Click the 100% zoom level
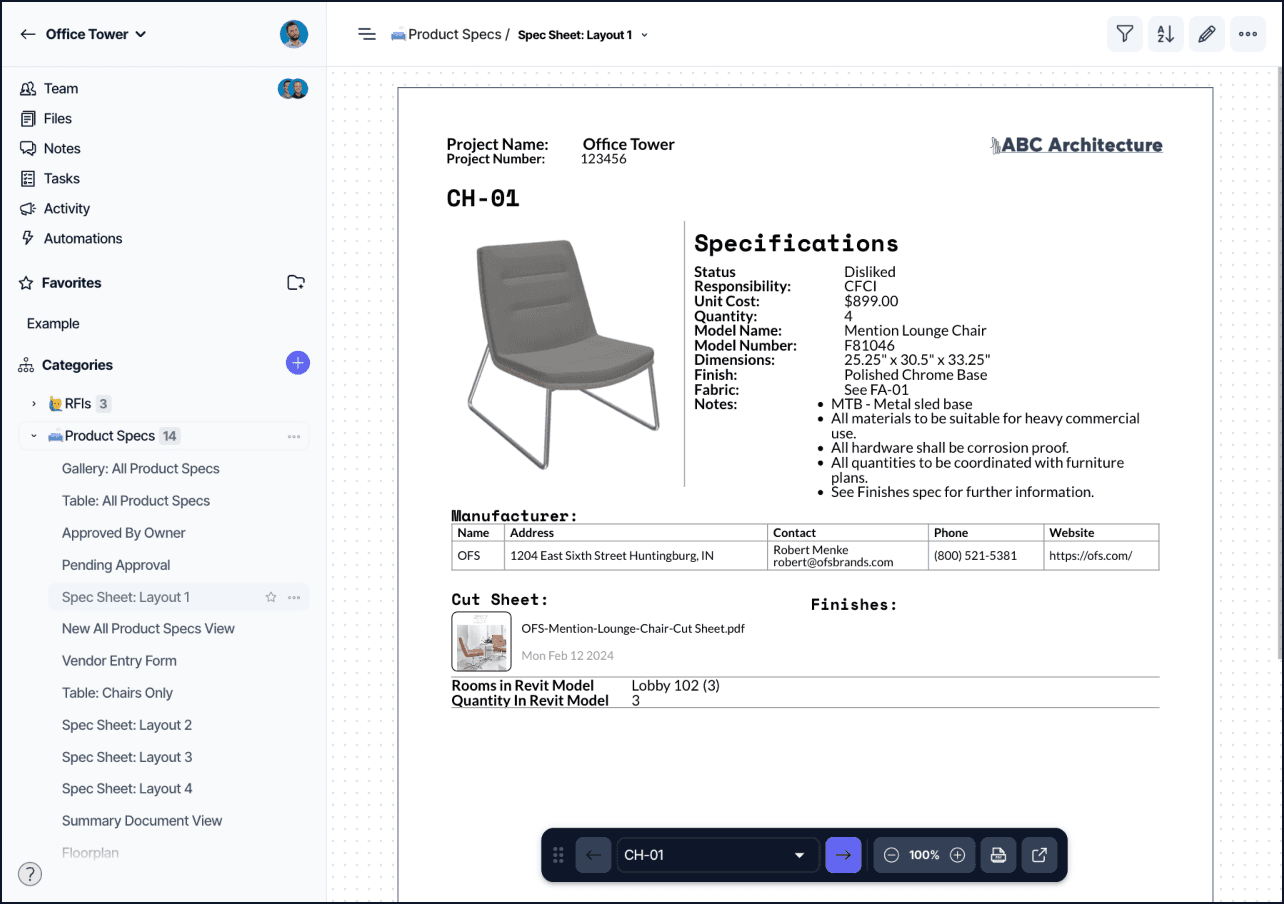This screenshot has width=1284, height=904. tap(924, 855)
